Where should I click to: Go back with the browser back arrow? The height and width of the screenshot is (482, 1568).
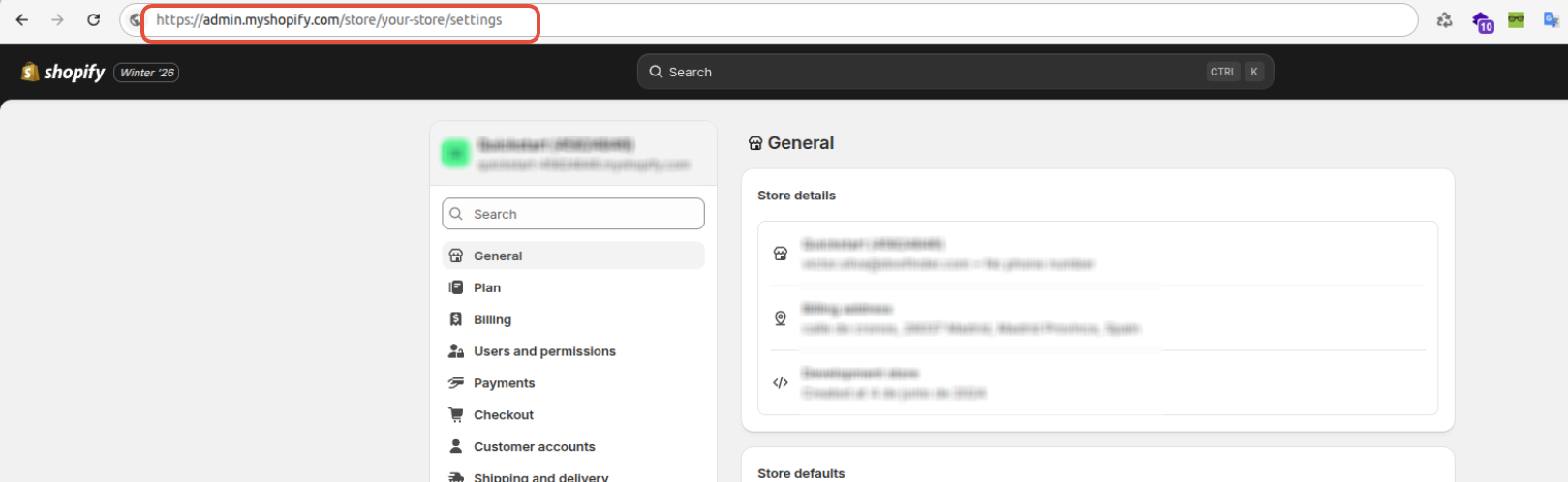tap(21, 19)
